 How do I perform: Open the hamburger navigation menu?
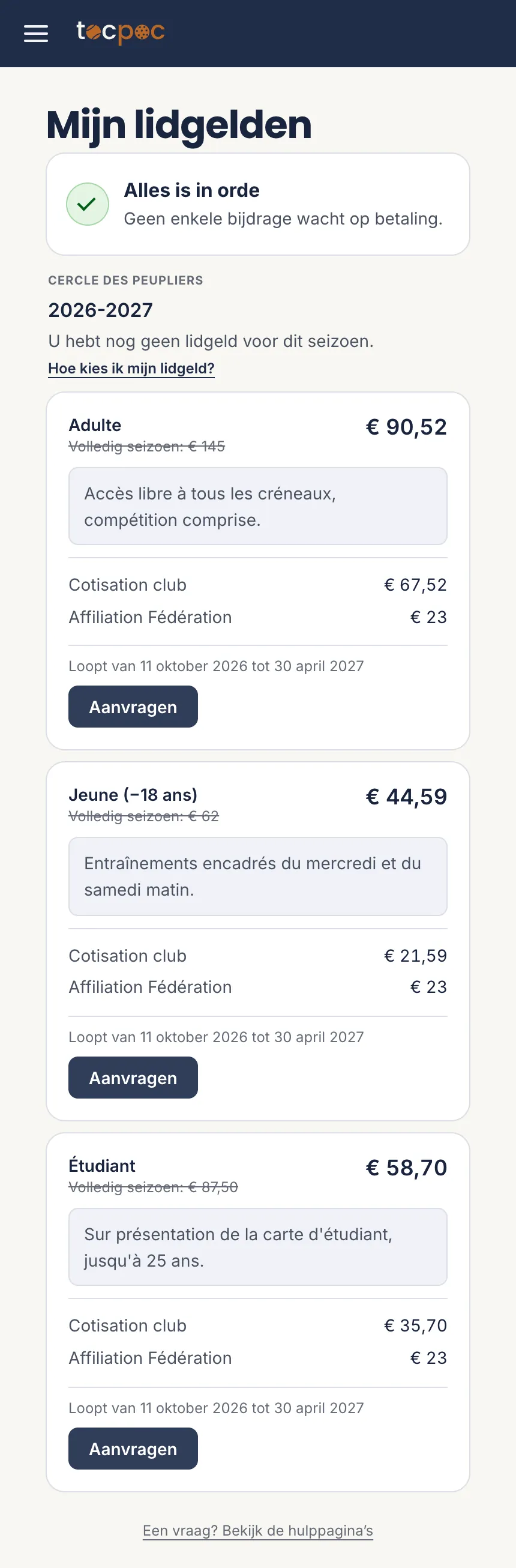[36, 34]
